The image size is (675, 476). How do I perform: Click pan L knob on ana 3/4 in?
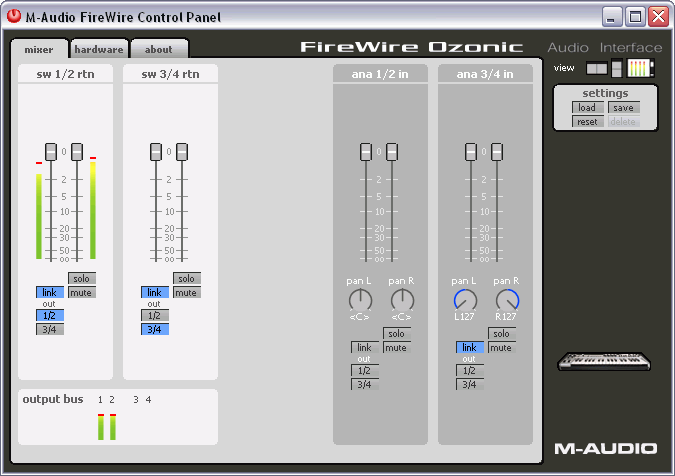coord(465,300)
